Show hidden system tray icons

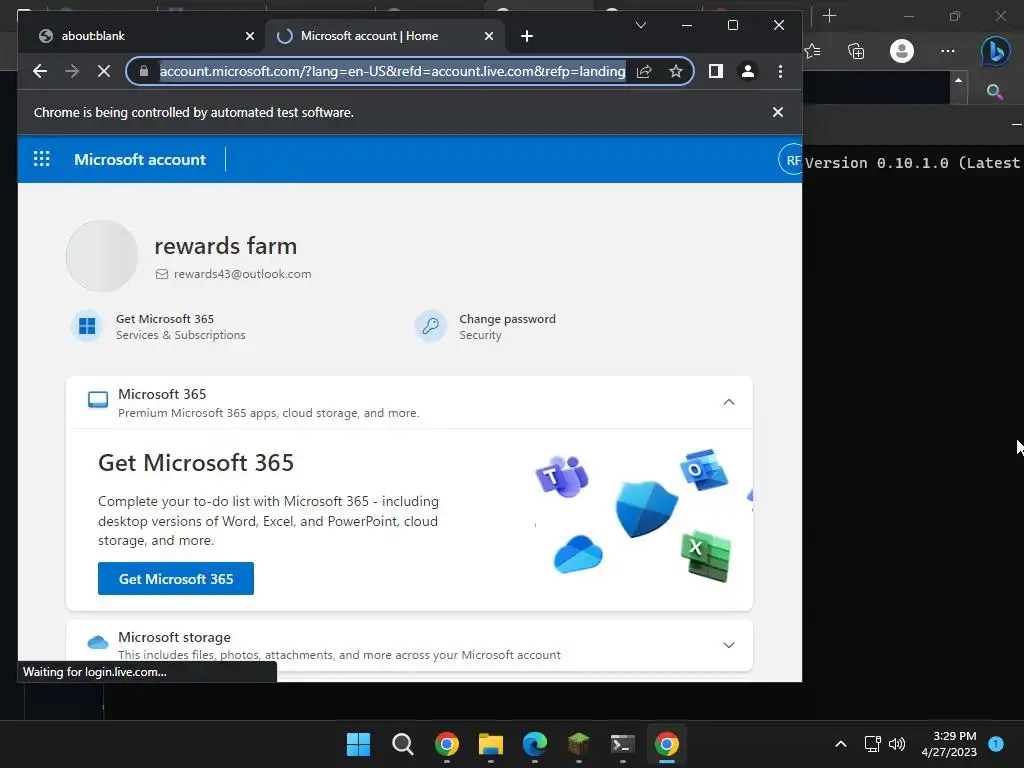[x=841, y=744]
